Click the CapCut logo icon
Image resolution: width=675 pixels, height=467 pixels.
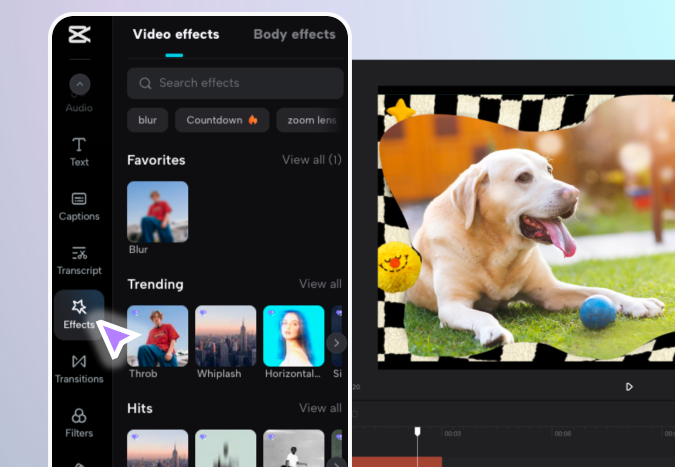pos(80,34)
